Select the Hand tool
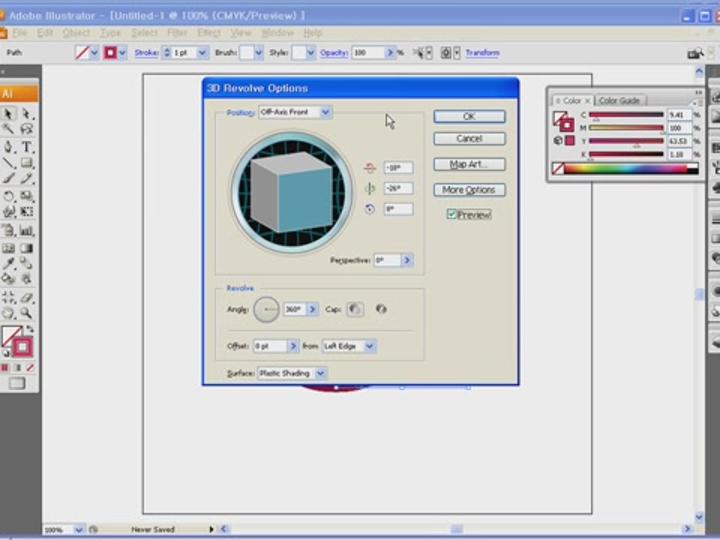720x540 pixels. [8, 314]
